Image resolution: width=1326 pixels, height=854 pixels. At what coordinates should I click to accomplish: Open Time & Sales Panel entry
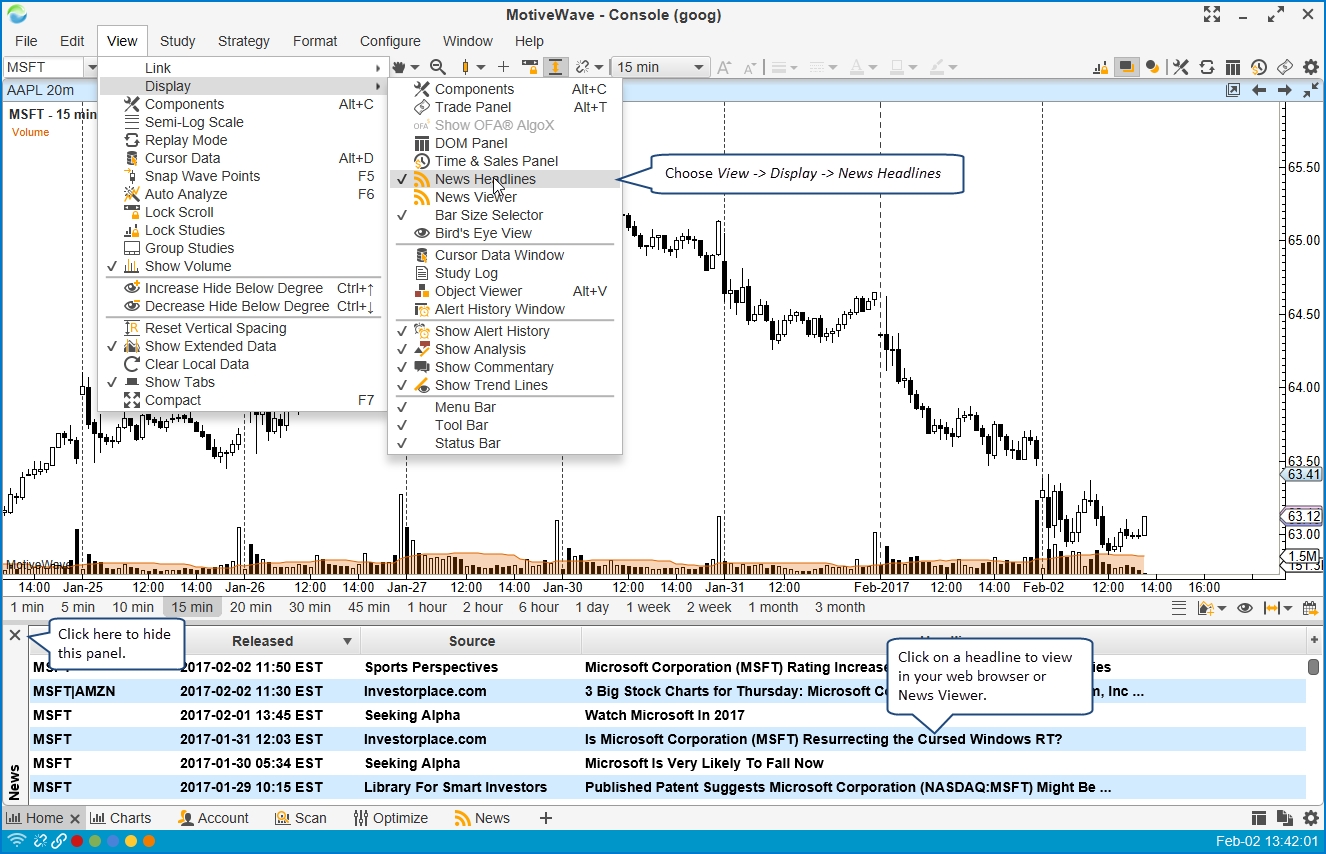point(496,161)
